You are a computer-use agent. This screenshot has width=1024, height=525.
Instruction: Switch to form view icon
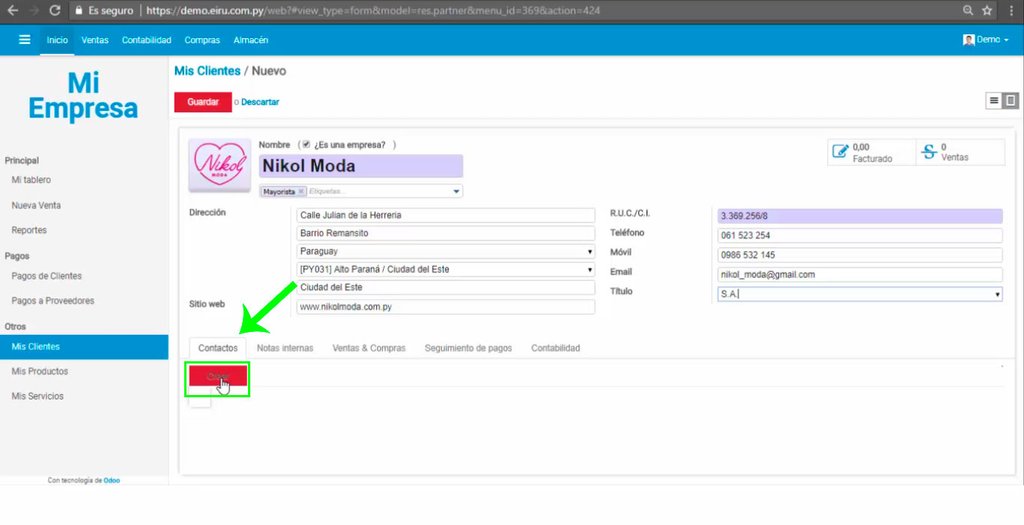[1010, 101]
